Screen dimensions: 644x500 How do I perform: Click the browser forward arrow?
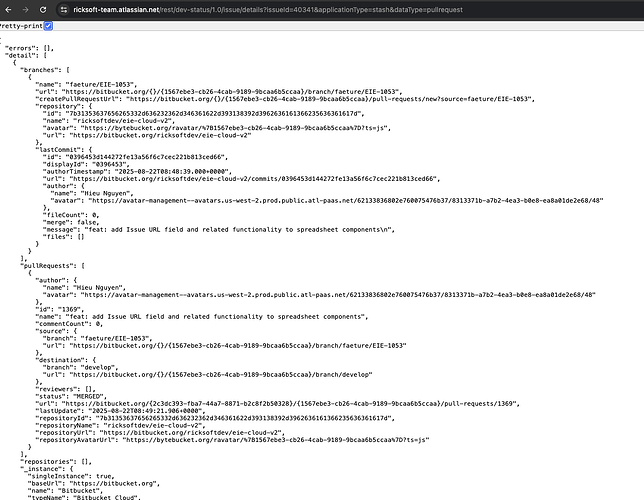[25, 9]
